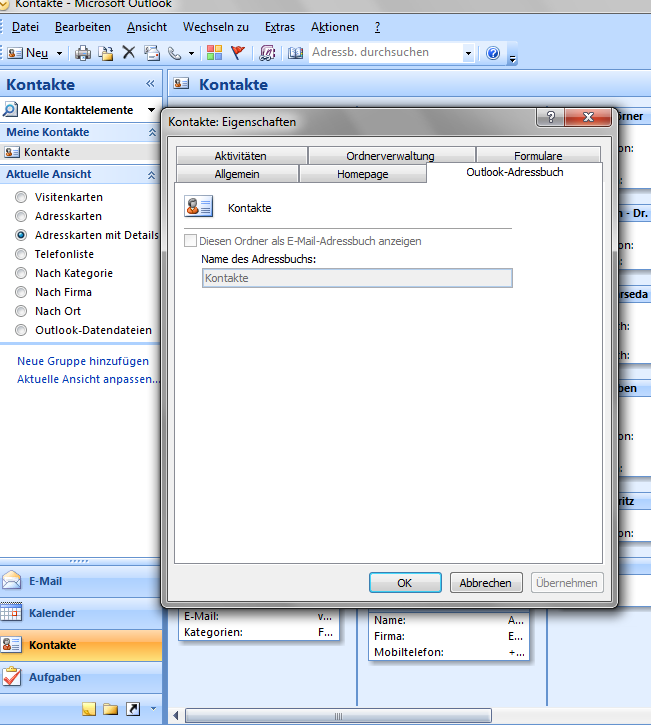This screenshot has height=725, width=651.
Task: Open the Aktionen menu
Action: (335, 27)
